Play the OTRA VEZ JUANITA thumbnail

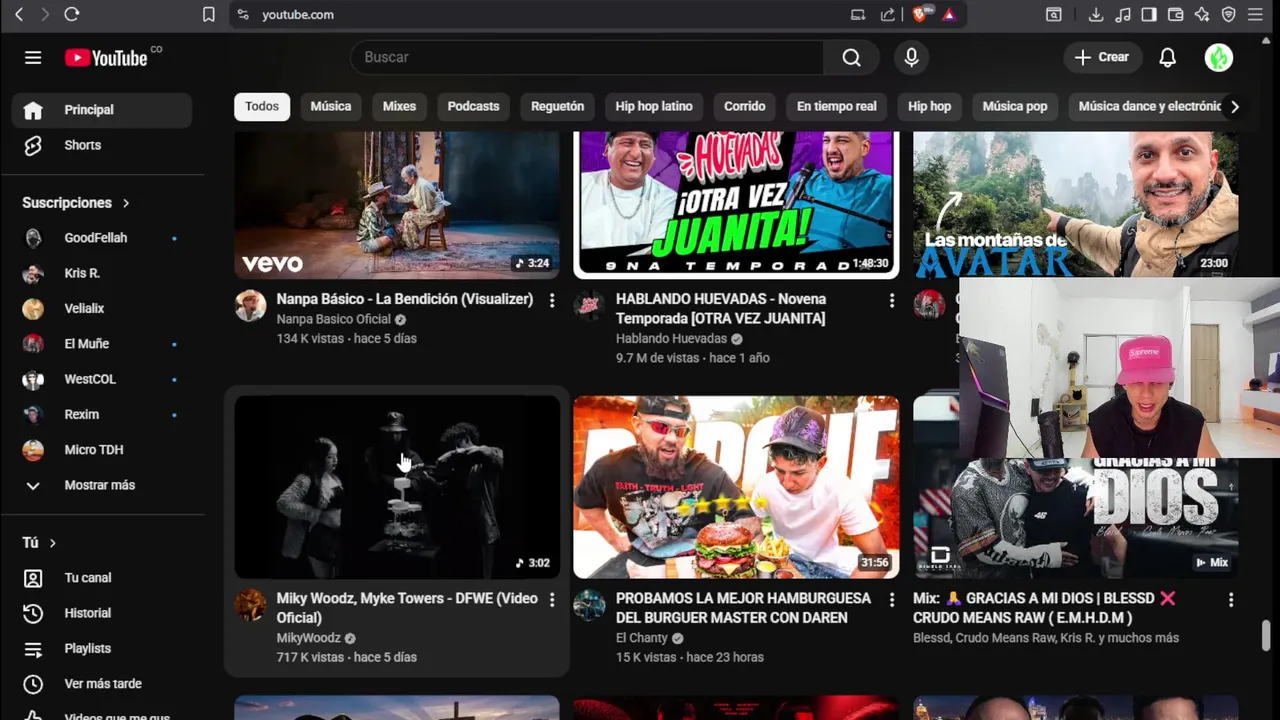736,205
